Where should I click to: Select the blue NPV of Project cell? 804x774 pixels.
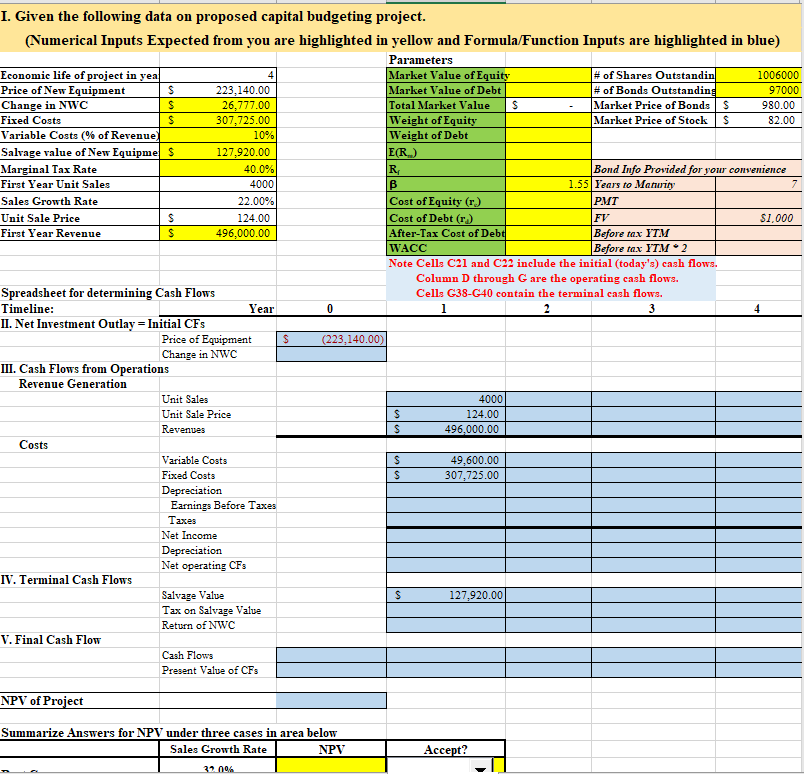(331, 701)
